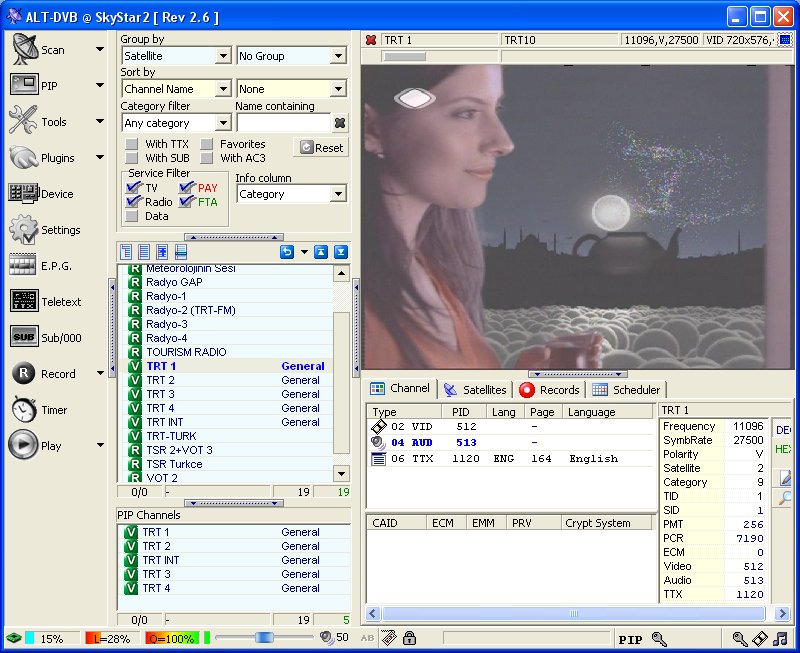Select TRT 2 in the channel list
The height and width of the screenshot is (653, 800).
pyautogui.click(x=225, y=380)
